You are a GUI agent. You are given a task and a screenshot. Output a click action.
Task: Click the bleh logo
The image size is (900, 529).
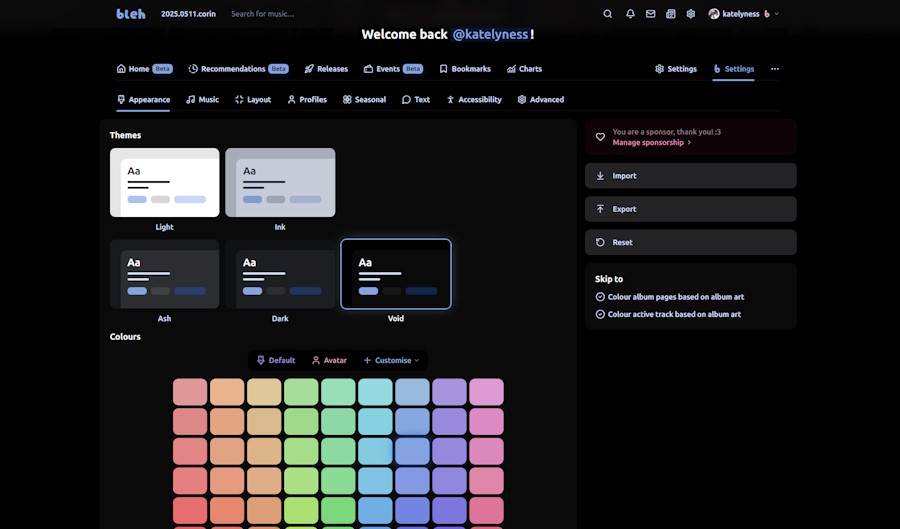(130, 14)
